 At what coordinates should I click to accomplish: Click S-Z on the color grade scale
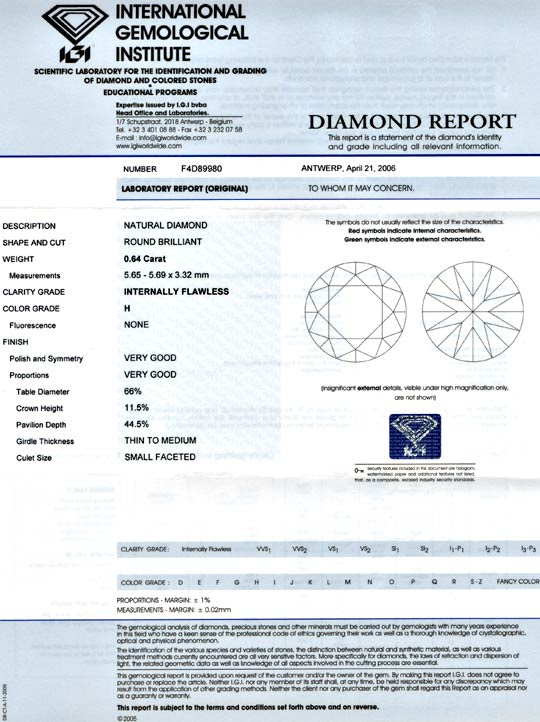(x=476, y=582)
